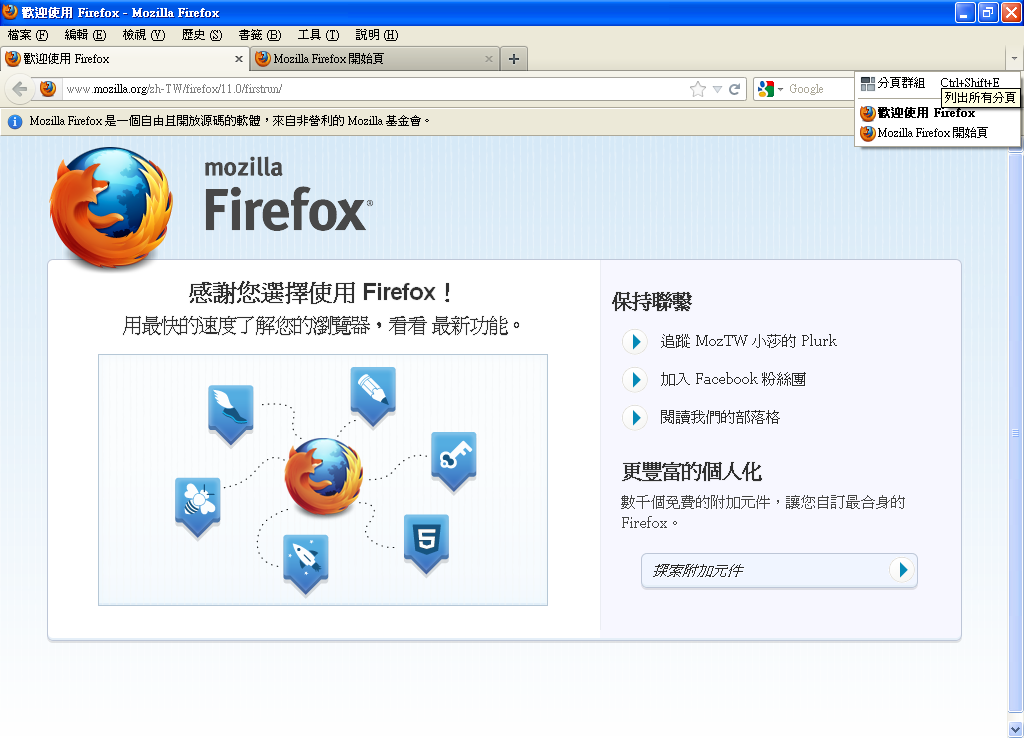The height and width of the screenshot is (738, 1024).
Task: Select the 歡迎使用 Firefox tab
Action: click(x=124, y=59)
